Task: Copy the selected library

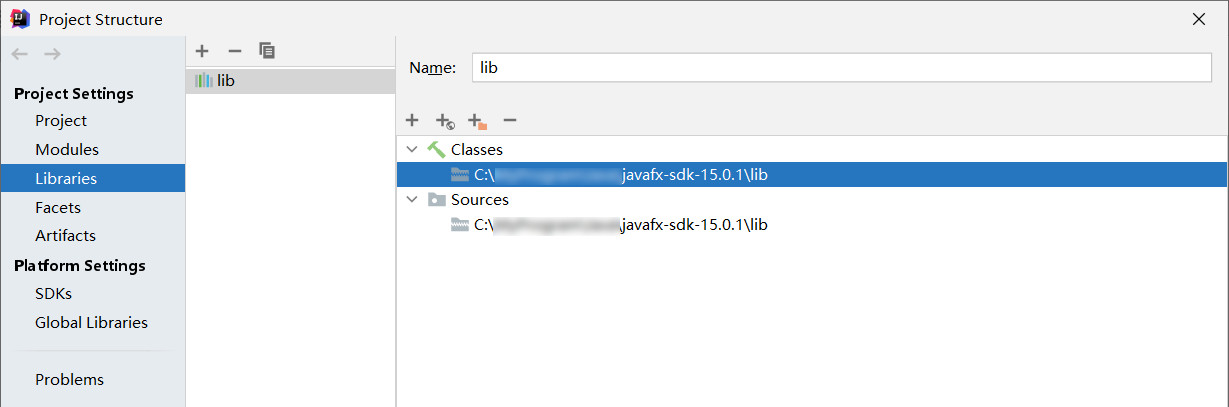Action: coord(267,51)
